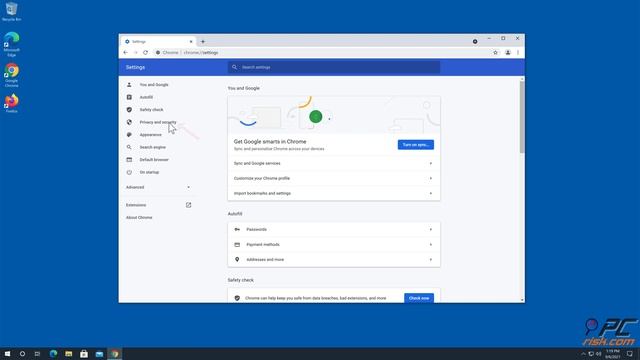Open Passwords settings row
The image size is (640, 360).
tap(334, 229)
